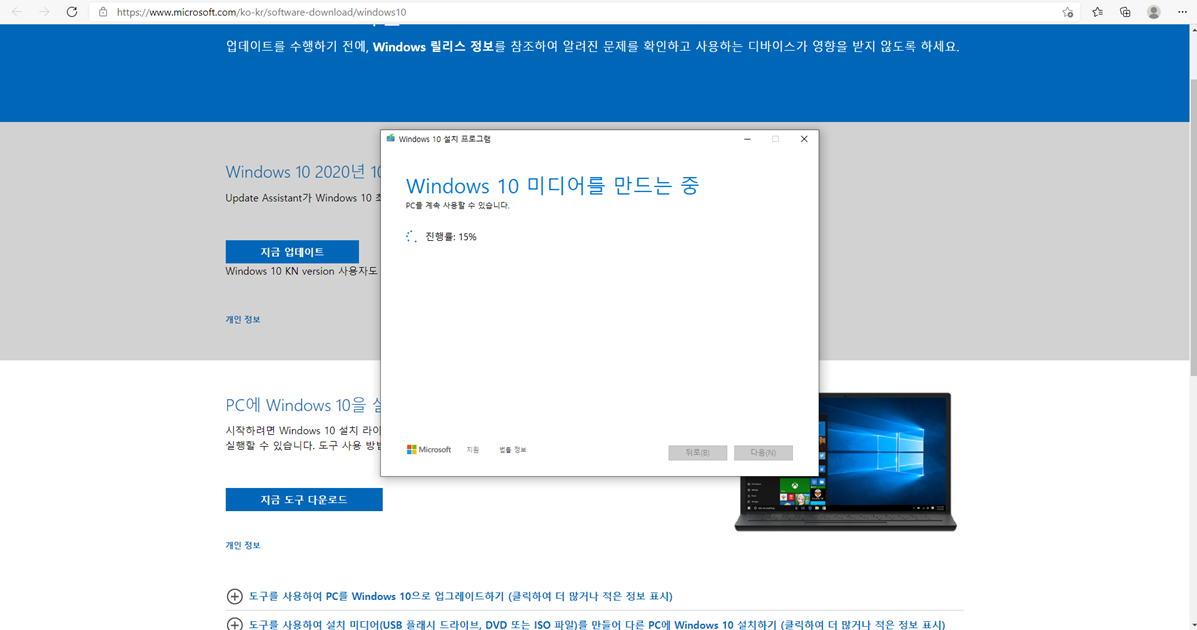Click the PC에 Windows 10을 heading

point(303,405)
